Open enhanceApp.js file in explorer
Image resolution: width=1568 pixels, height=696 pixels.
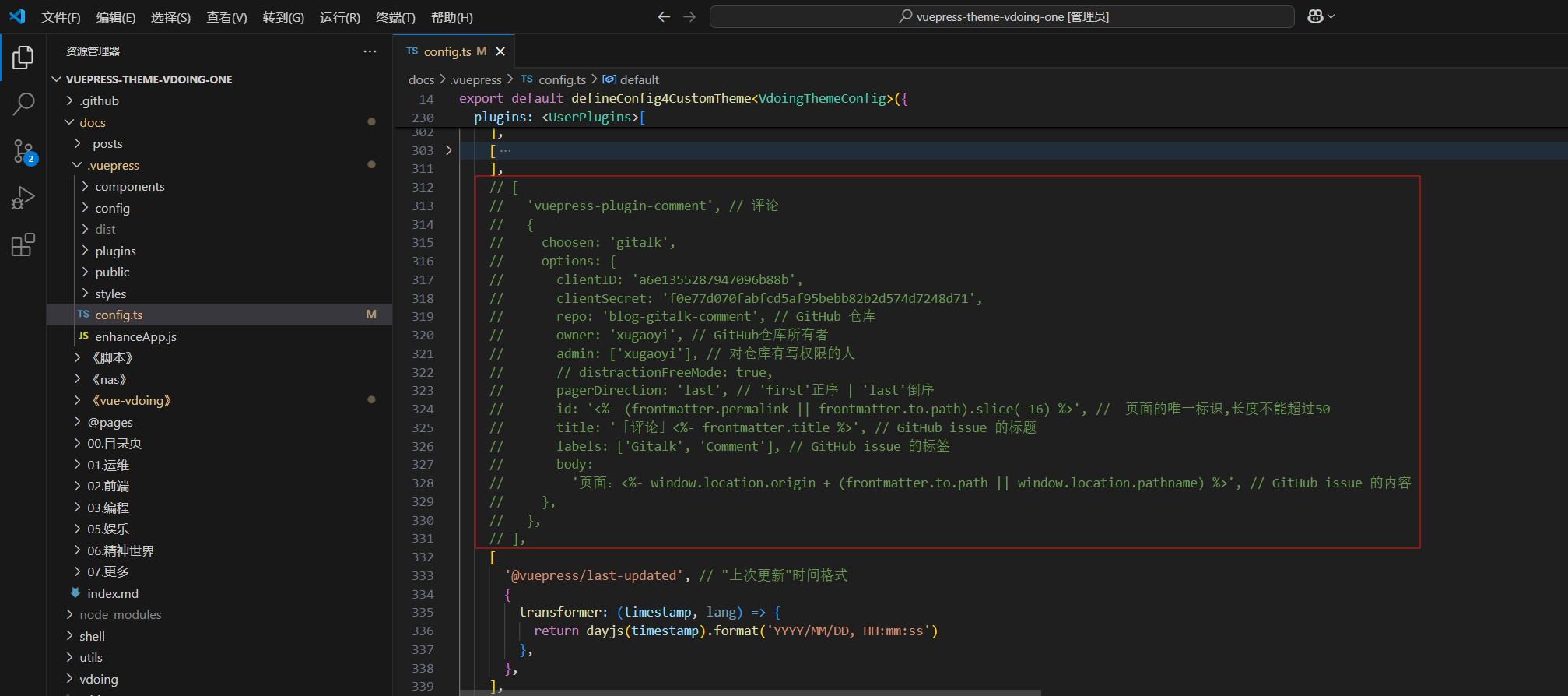[135, 336]
